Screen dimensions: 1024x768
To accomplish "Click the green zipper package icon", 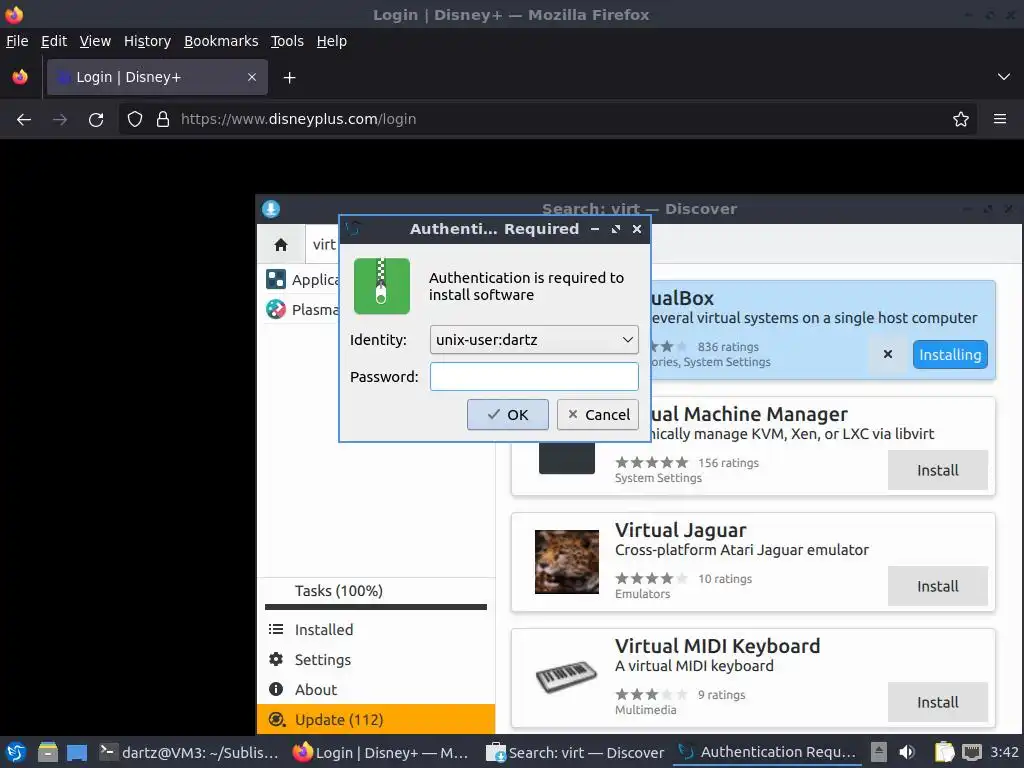I will point(381,286).
